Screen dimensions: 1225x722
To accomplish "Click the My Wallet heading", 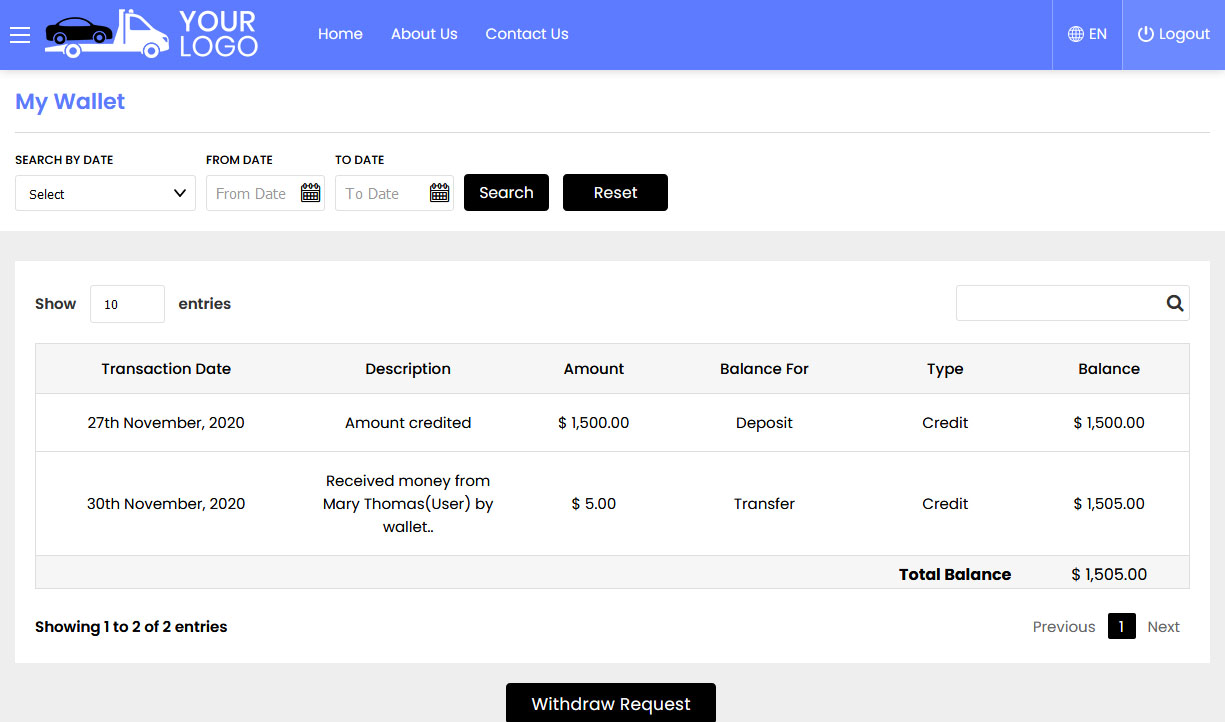I will [x=70, y=102].
